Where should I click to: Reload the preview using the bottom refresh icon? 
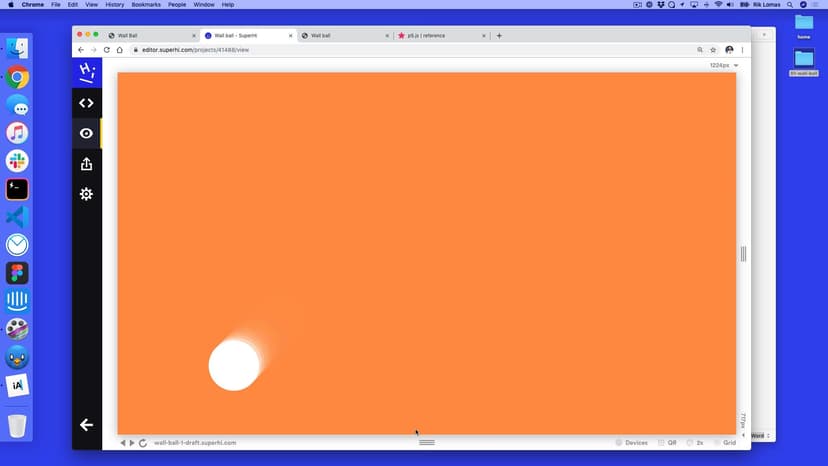143,443
